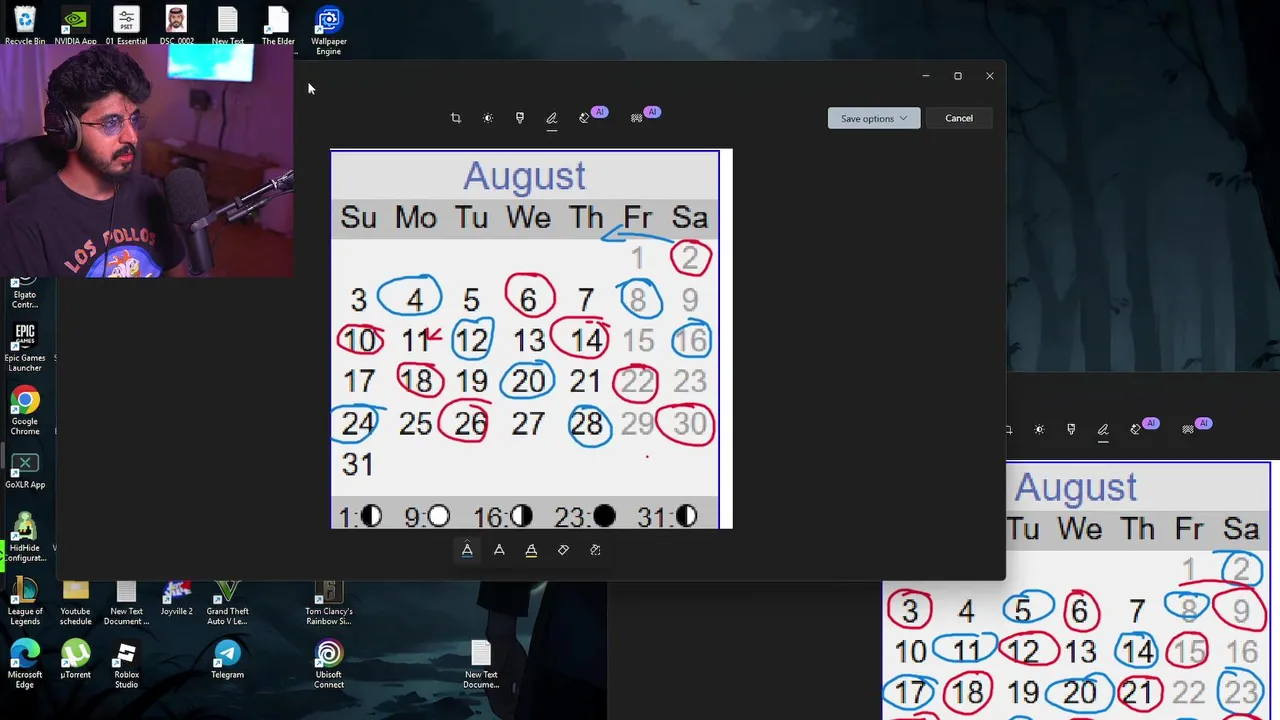The width and height of the screenshot is (1280, 720).
Task: Choose the yellow highlighter pen
Action: click(531, 550)
